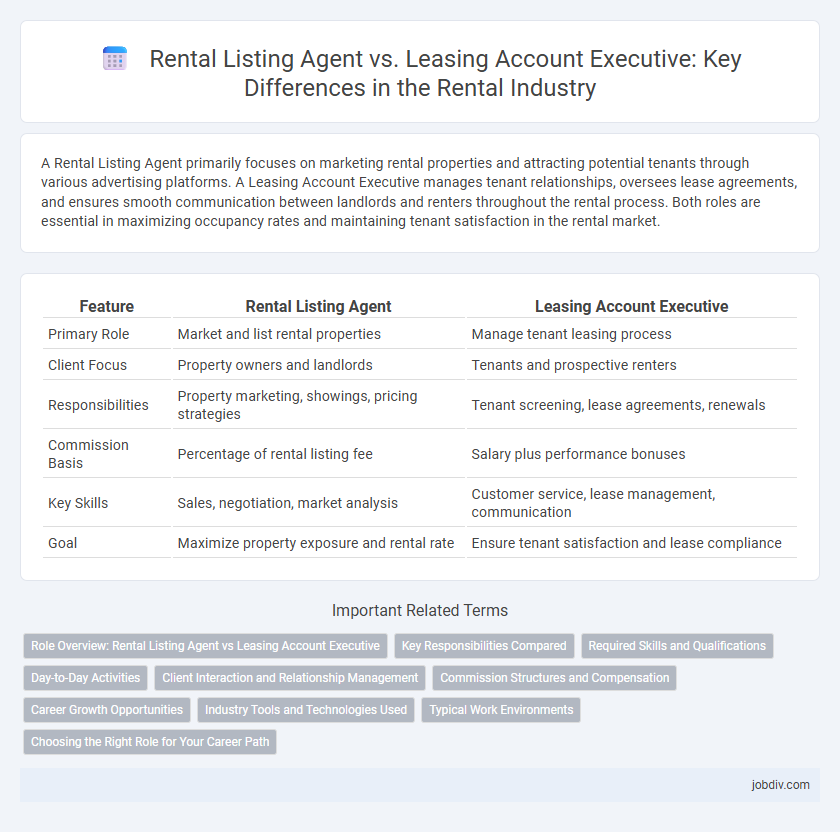Click the calendar icon beside the title
The image size is (840, 832).
(115, 58)
